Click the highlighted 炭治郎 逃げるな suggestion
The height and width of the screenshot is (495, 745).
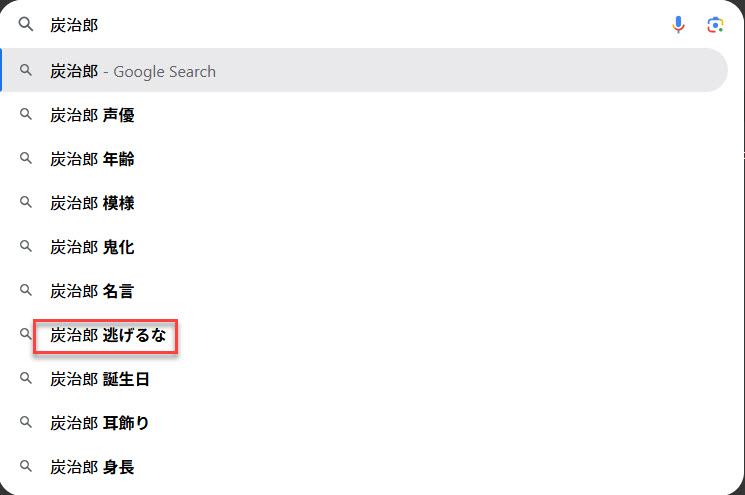pyautogui.click(x=108, y=335)
